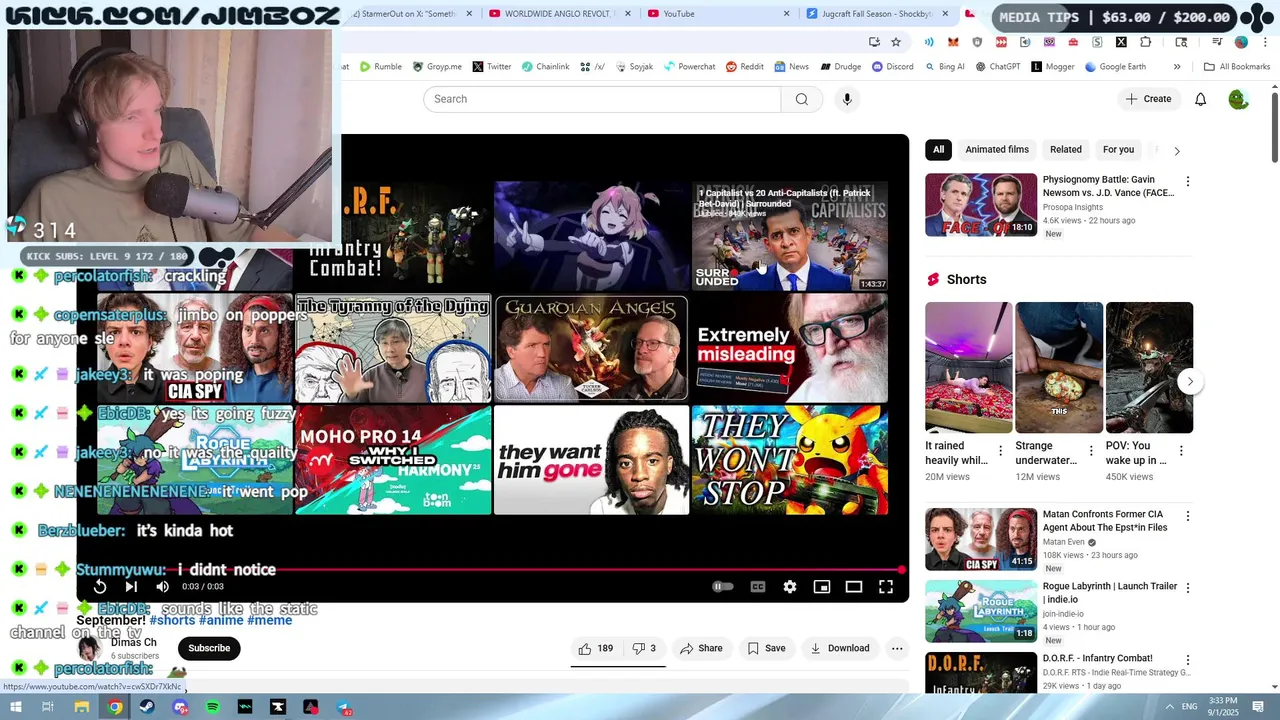The height and width of the screenshot is (720, 1280).
Task: Open options for 'It rained heavily' short
Action: [1000, 451]
